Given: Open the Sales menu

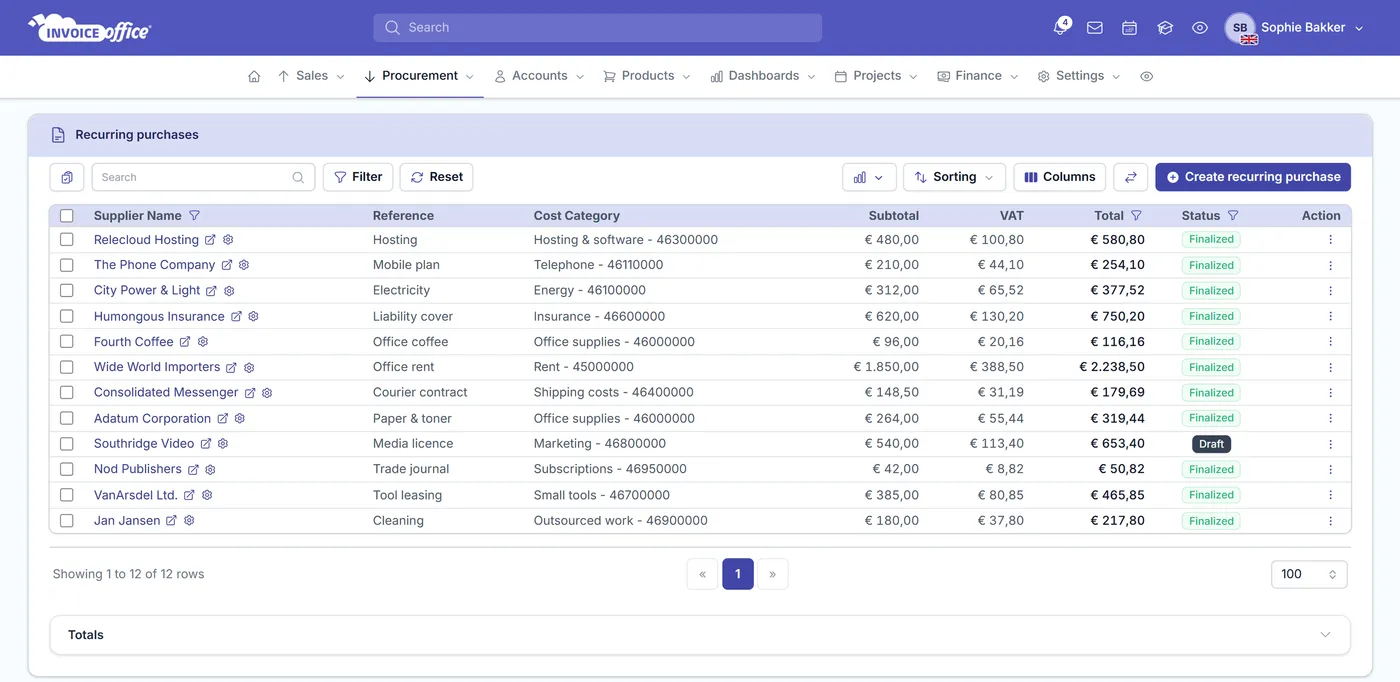Looking at the screenshot, I should (x=311, y=76).
